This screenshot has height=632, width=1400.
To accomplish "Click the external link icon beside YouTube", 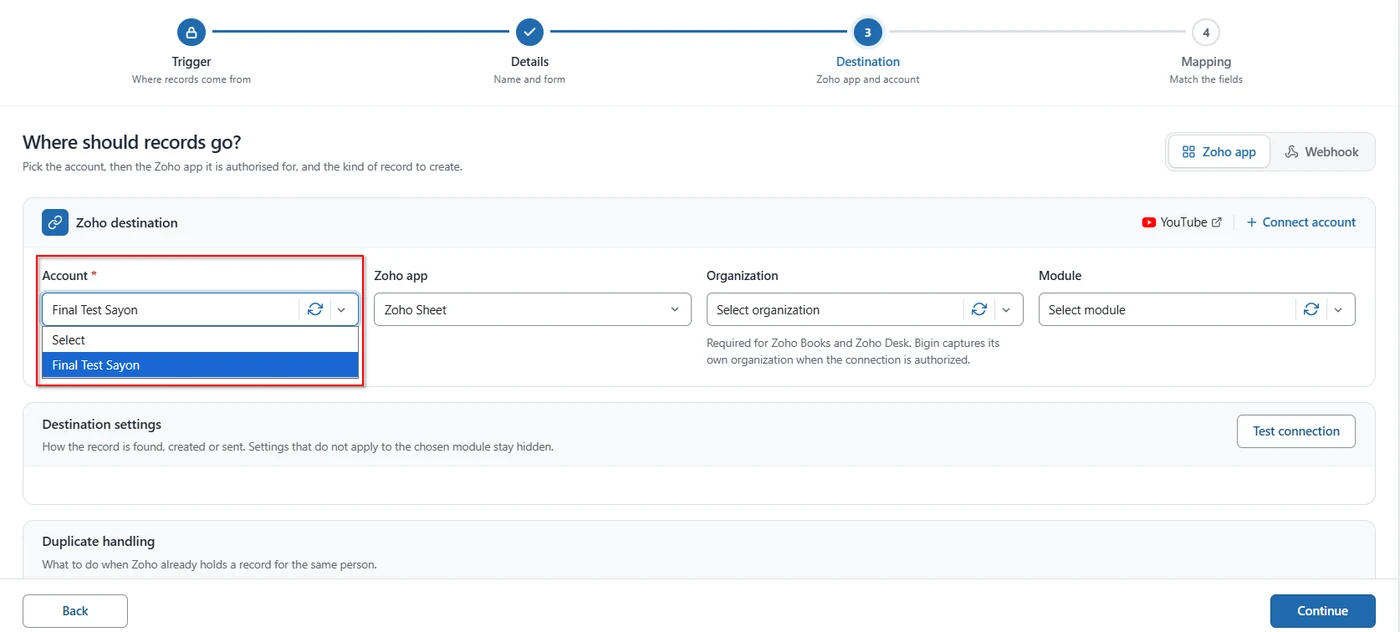I will coord(1217,223).
